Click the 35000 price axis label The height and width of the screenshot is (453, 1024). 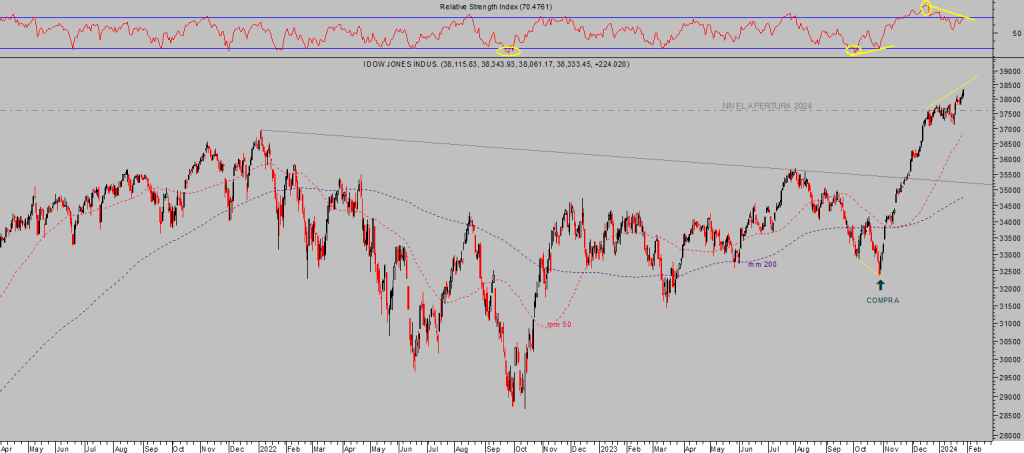[x=1009, y=191]
